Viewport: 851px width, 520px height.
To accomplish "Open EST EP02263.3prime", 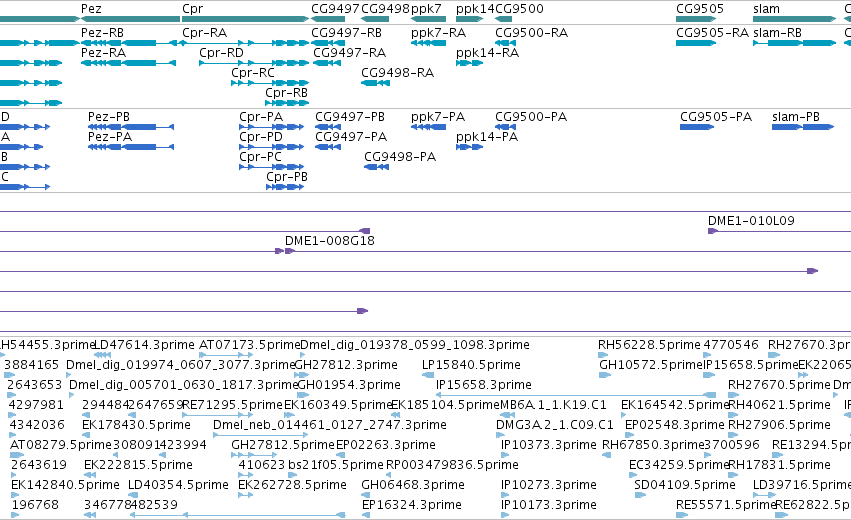I will click(386, 445).
